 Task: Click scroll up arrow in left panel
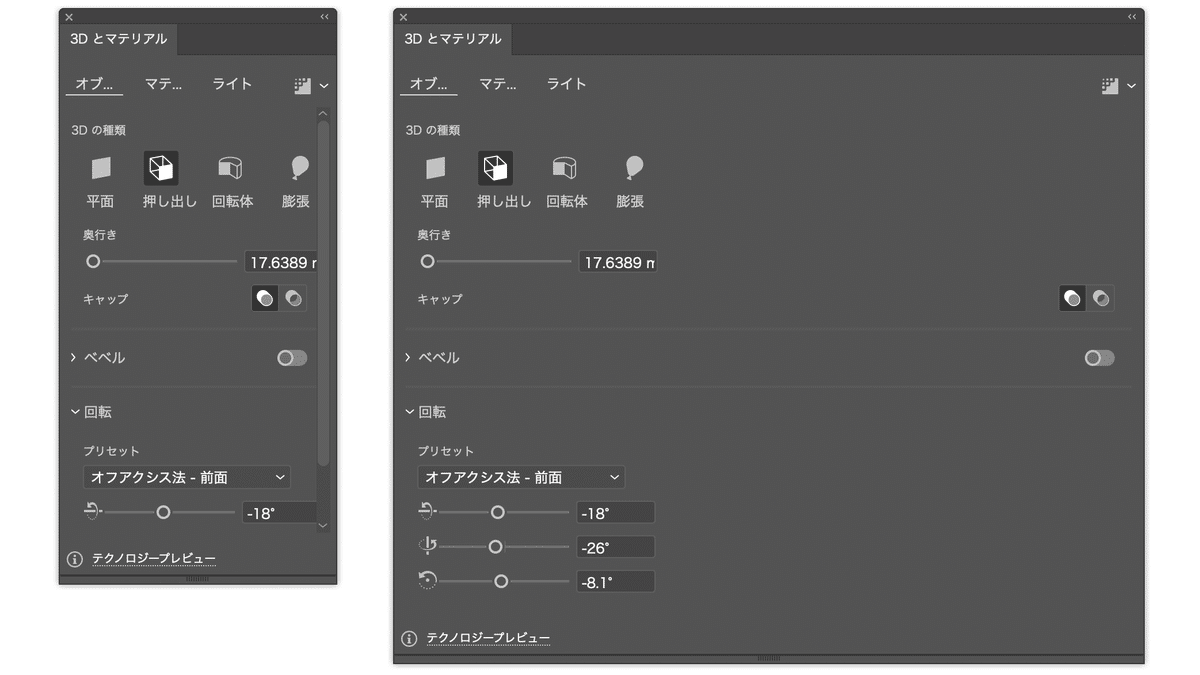[x=323, y=113]
